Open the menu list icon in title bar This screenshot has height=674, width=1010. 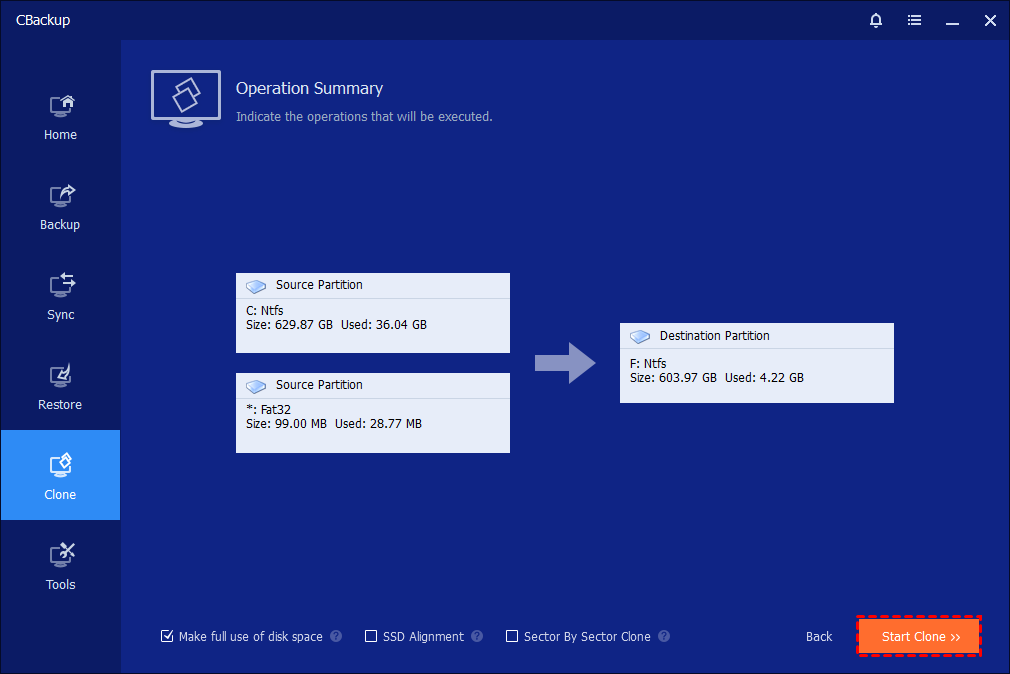click(914, 20)
